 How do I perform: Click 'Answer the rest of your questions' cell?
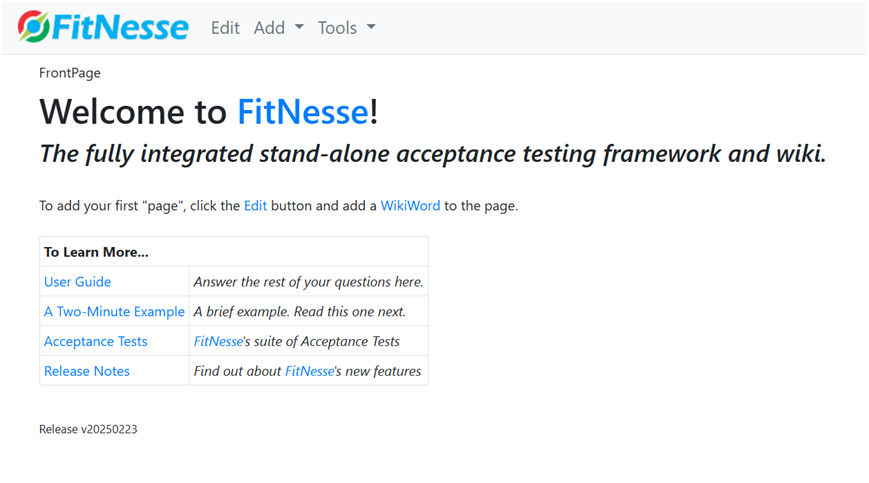coord(308,282)
